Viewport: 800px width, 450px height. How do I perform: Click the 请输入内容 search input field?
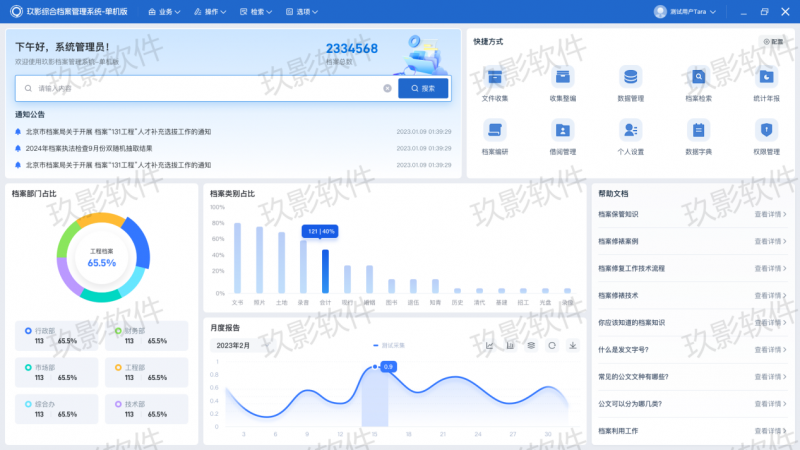pos(200,88)
